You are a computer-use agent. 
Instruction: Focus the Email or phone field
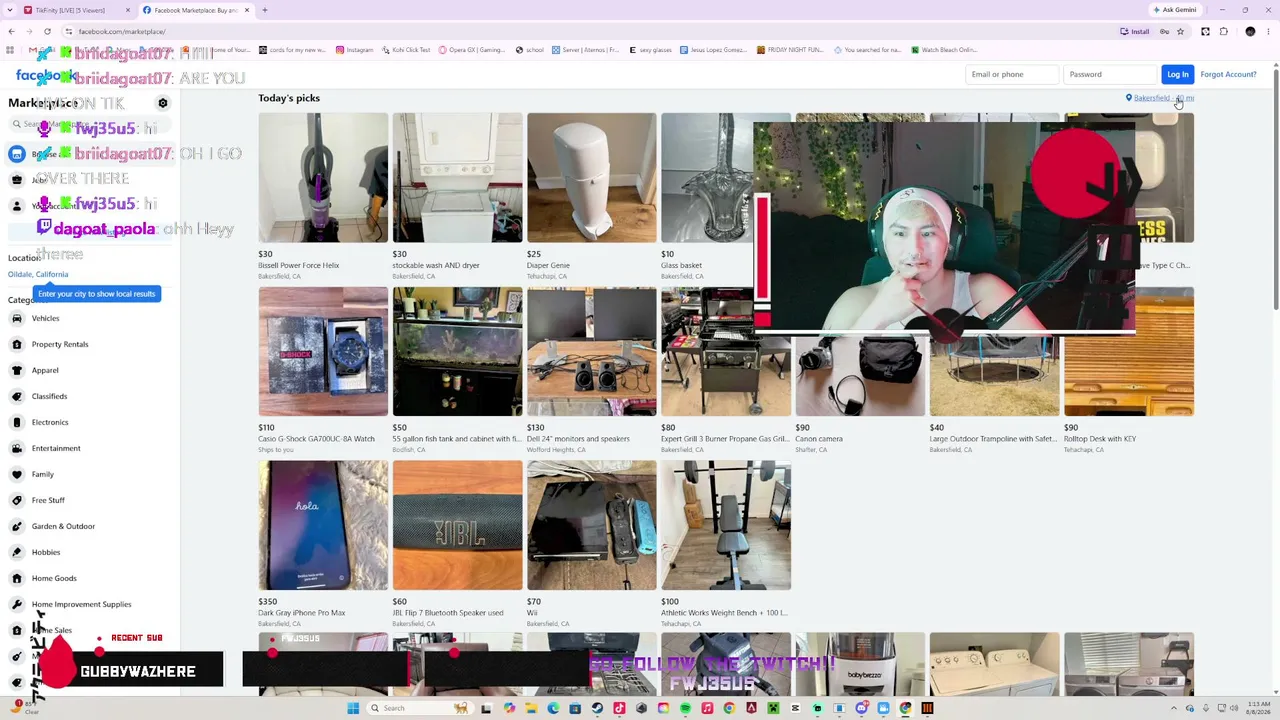click(1012, 74)
